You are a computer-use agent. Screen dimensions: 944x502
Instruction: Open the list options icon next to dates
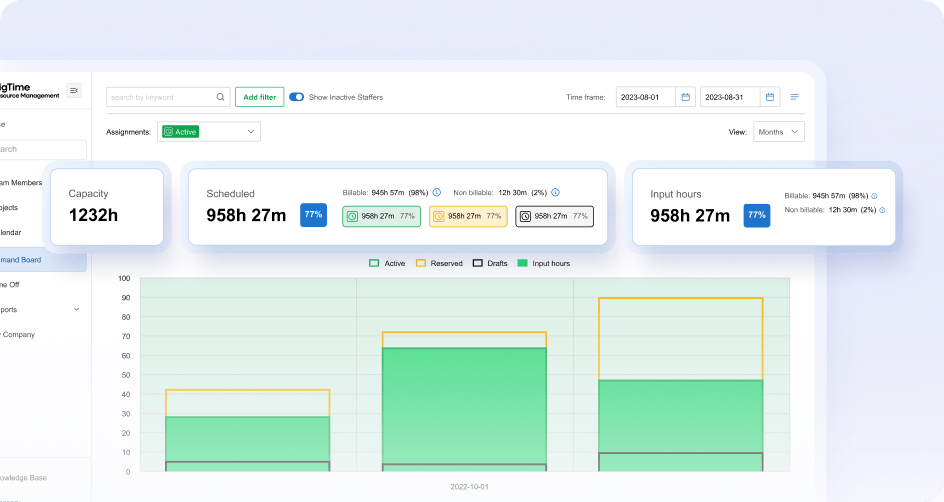795,97
